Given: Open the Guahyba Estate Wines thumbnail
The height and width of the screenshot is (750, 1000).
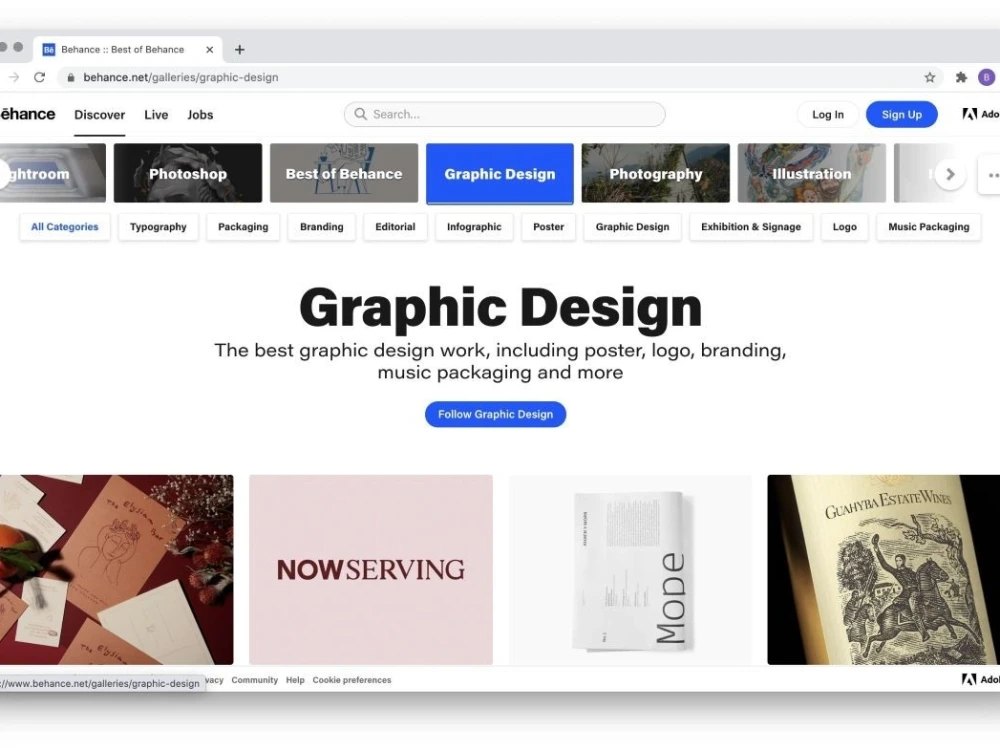Looking at the screenshot, I should 883,570.
